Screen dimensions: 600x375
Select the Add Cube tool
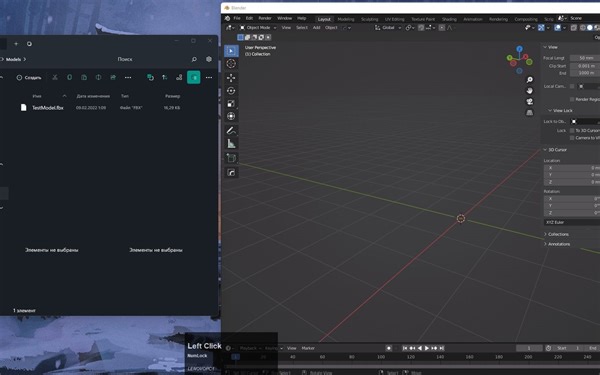coord(231,158)
